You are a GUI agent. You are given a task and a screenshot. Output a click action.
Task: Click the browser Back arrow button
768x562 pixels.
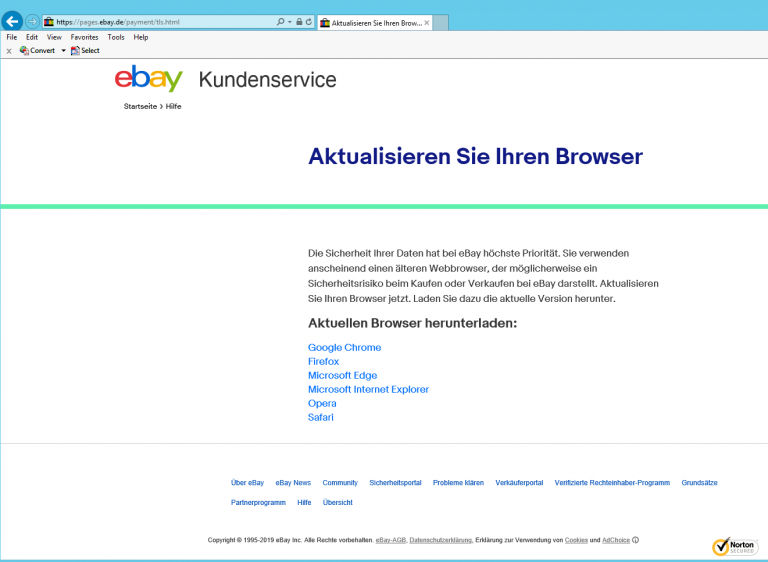tap(12, 22)
